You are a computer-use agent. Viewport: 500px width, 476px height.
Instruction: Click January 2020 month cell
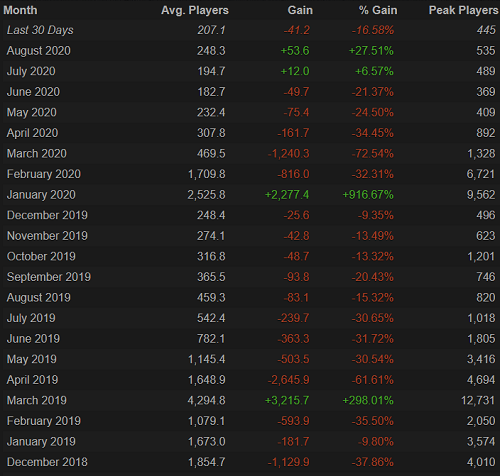click(41, 195)
